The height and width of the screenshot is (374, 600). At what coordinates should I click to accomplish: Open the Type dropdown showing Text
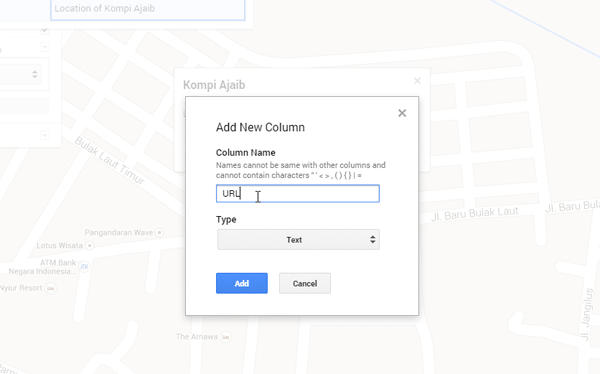coord(298,240)
